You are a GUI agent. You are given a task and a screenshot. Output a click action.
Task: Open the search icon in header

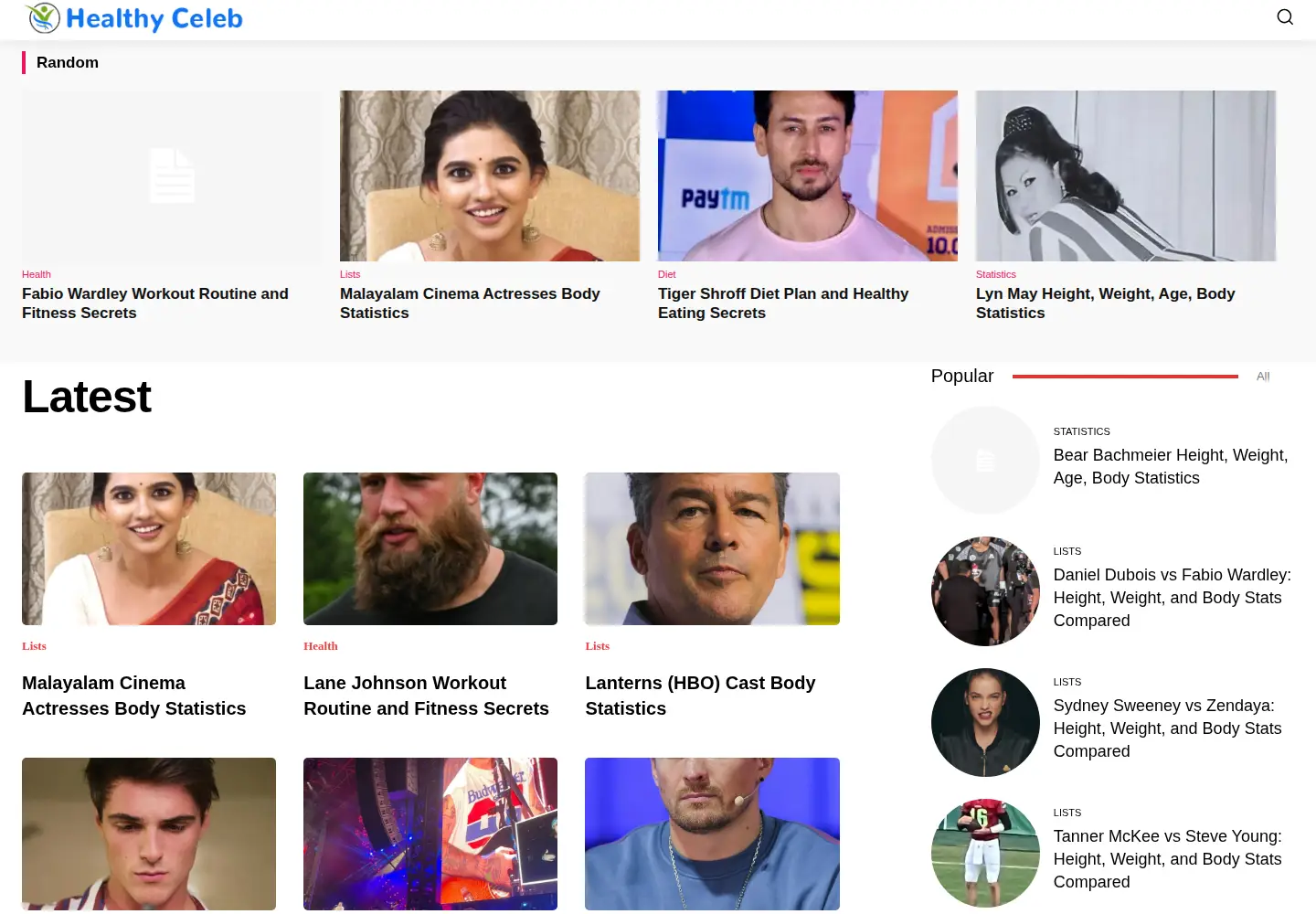coord(1285,17)
